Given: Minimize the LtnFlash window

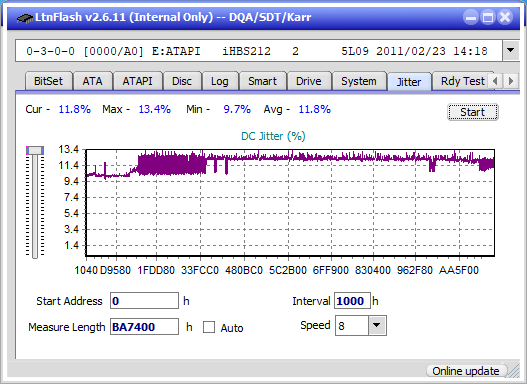Looking at the screenshot, I should tap(471, 17).
